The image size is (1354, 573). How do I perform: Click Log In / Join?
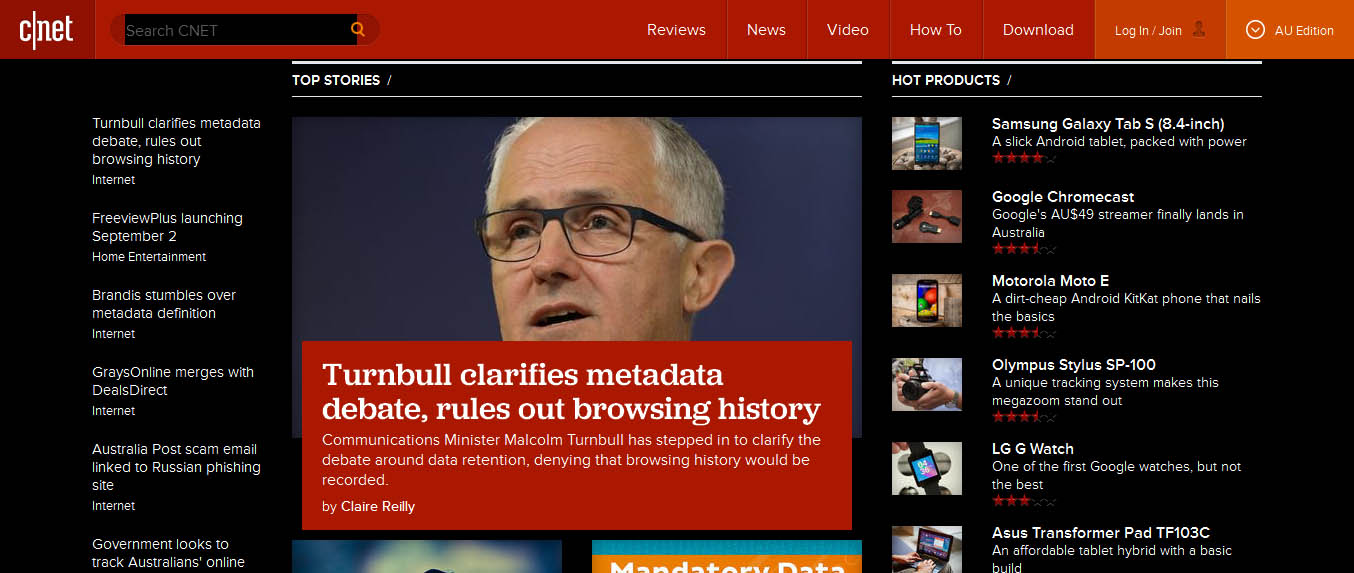click(1148, 31)
